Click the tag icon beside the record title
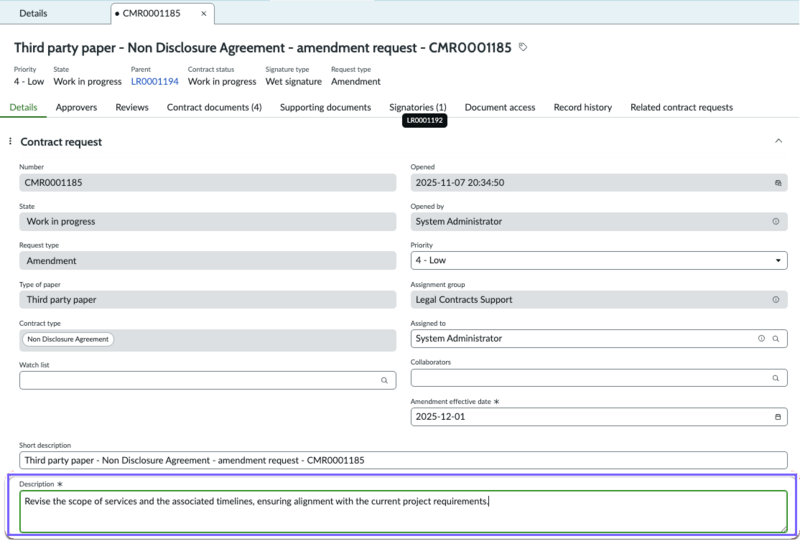800x541 pixels. point(522,47)
